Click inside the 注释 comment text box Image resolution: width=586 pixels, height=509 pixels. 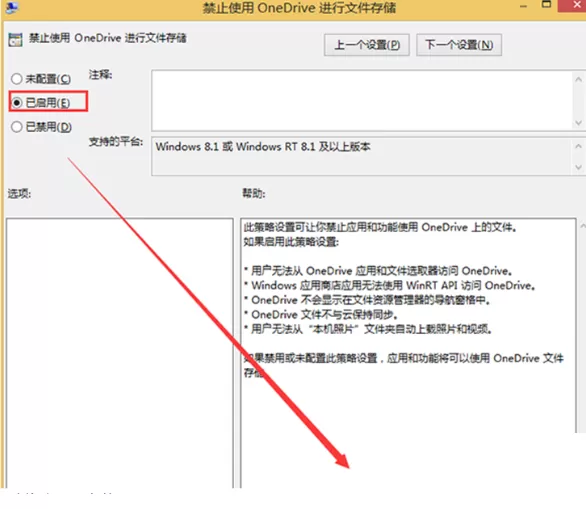click(361, 100)
